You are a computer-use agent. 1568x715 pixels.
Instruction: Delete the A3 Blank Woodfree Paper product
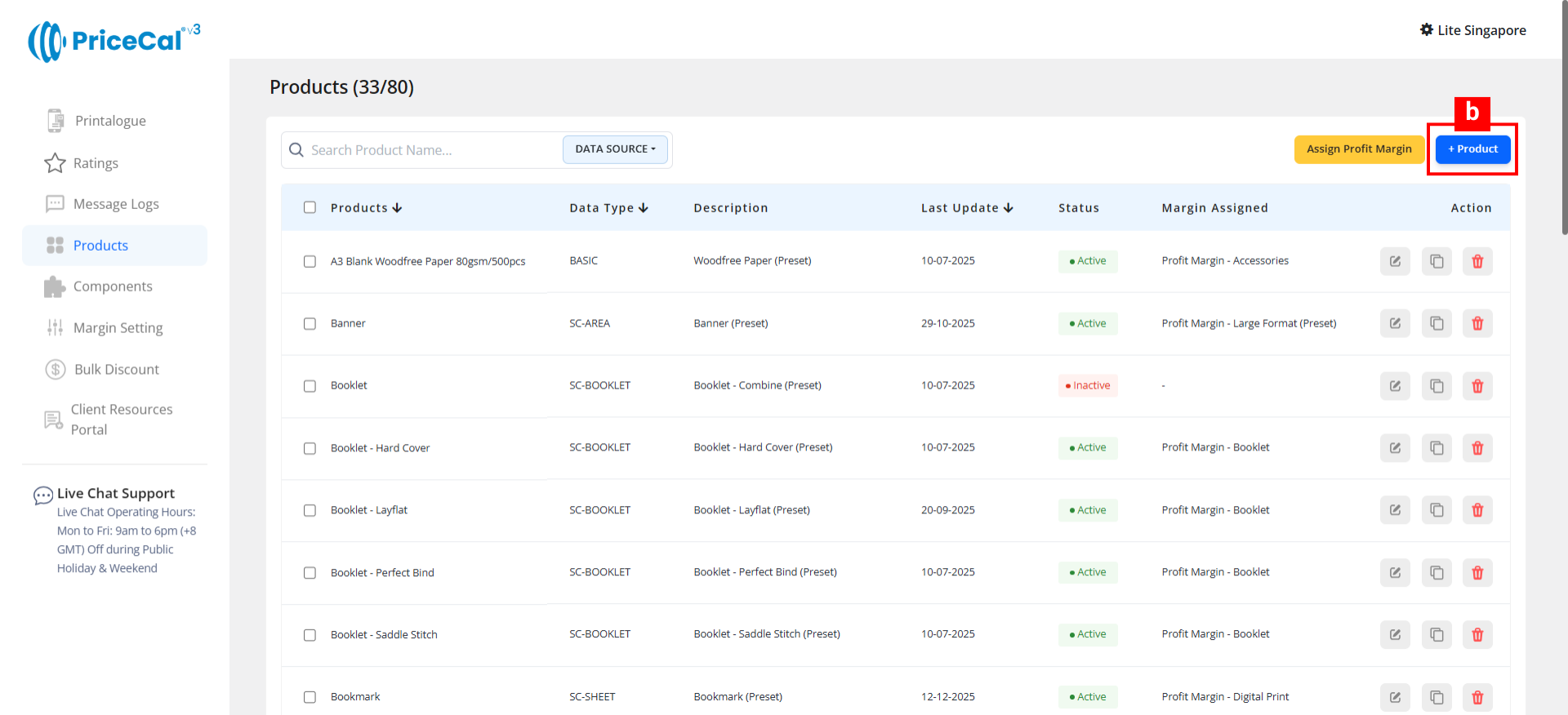point(1477,262)
